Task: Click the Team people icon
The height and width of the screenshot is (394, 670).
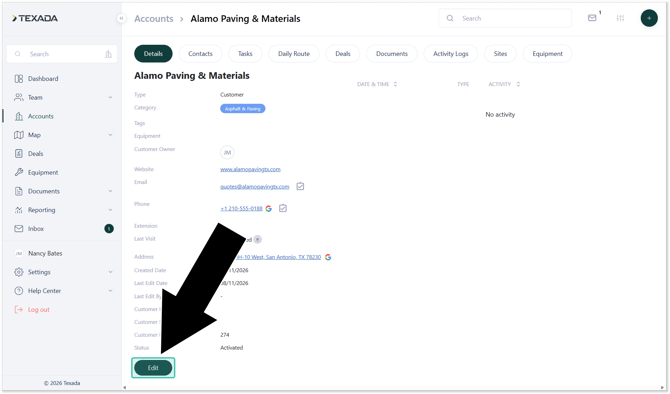Action: (19, 97)
